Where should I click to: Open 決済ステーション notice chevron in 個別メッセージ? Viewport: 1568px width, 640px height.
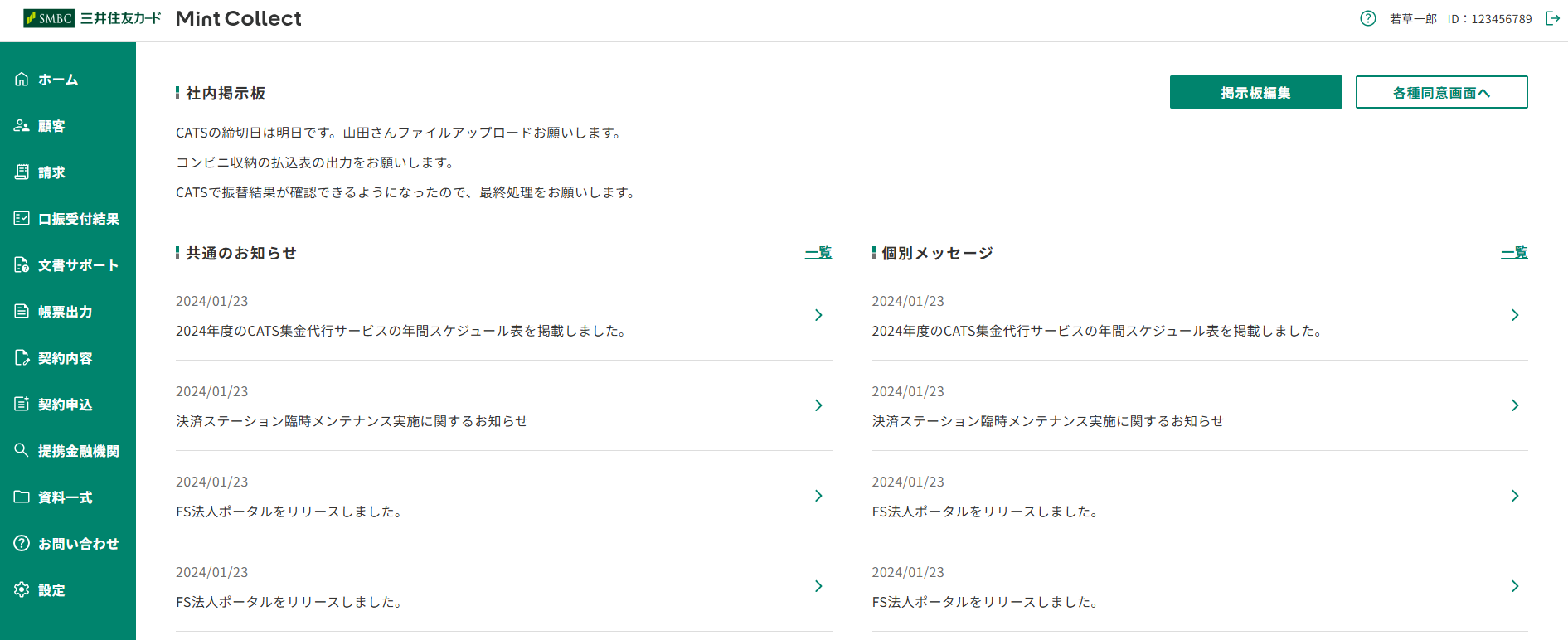point(1515,405)
